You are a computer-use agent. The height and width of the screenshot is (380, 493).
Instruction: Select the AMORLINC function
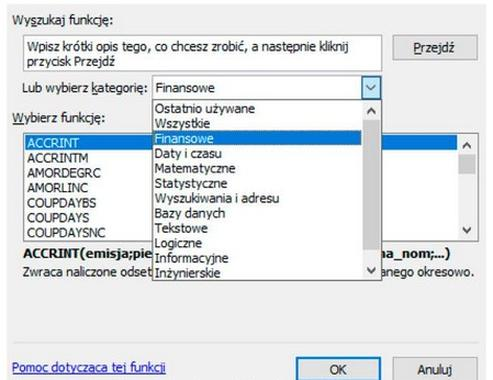point(88,188)
